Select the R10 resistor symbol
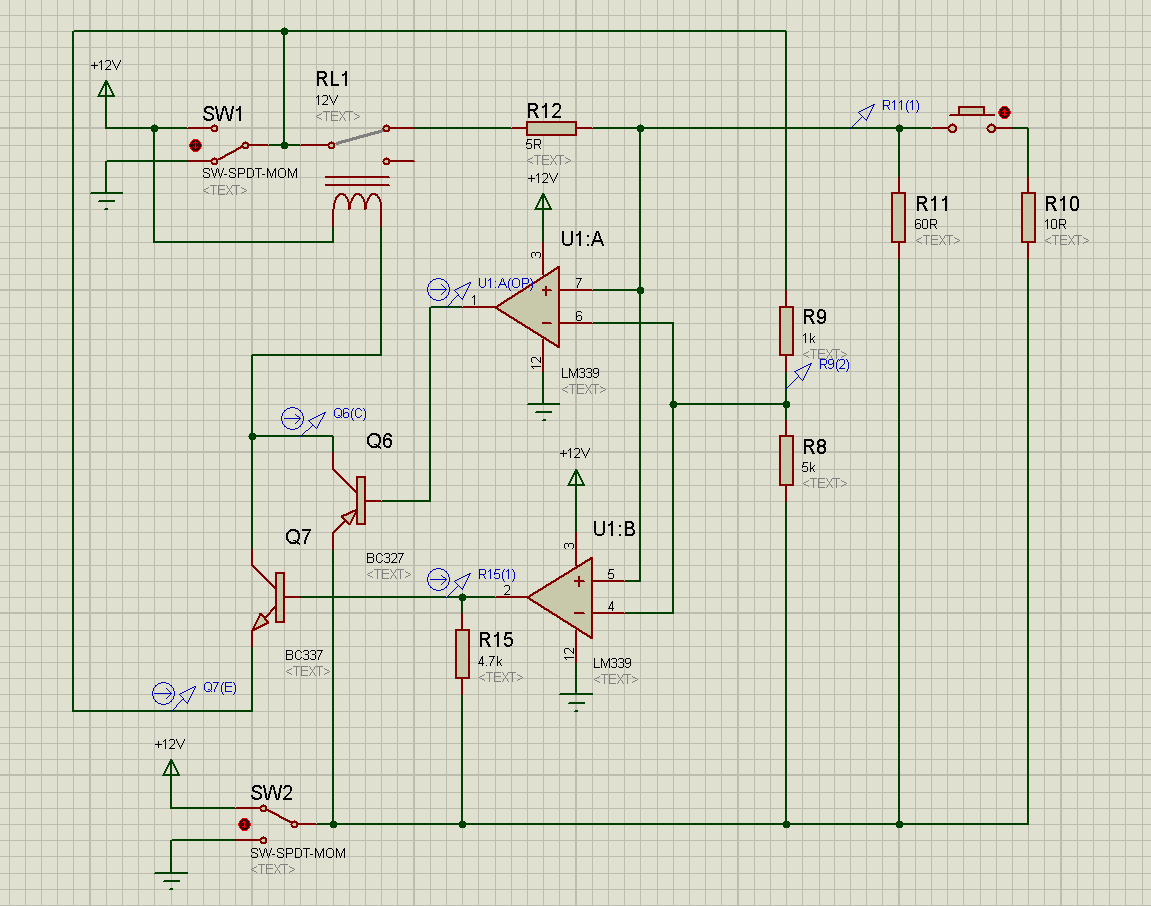This screenshot has height=906, width=1151. [x=1027, y=217]
